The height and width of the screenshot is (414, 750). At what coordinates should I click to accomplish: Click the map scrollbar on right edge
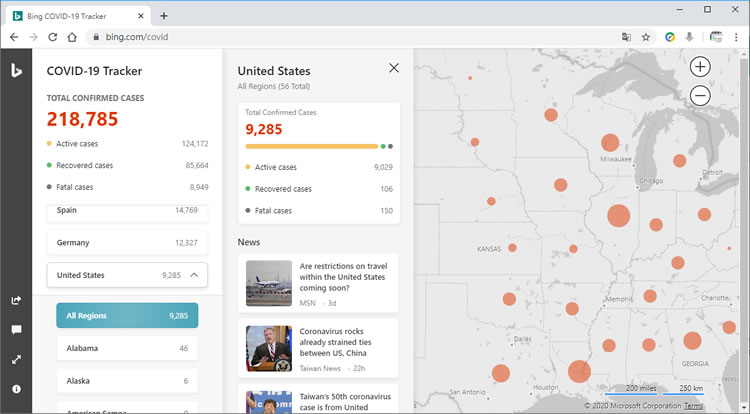pos(744,229)
